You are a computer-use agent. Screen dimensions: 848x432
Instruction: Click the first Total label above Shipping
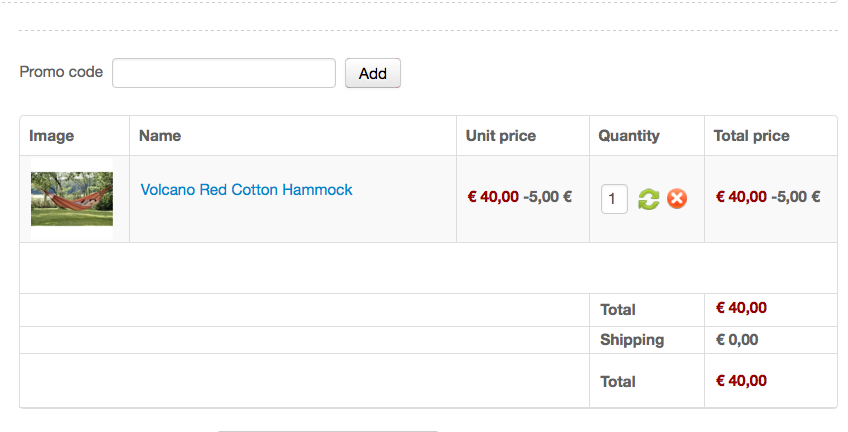[x=618, y=310]
